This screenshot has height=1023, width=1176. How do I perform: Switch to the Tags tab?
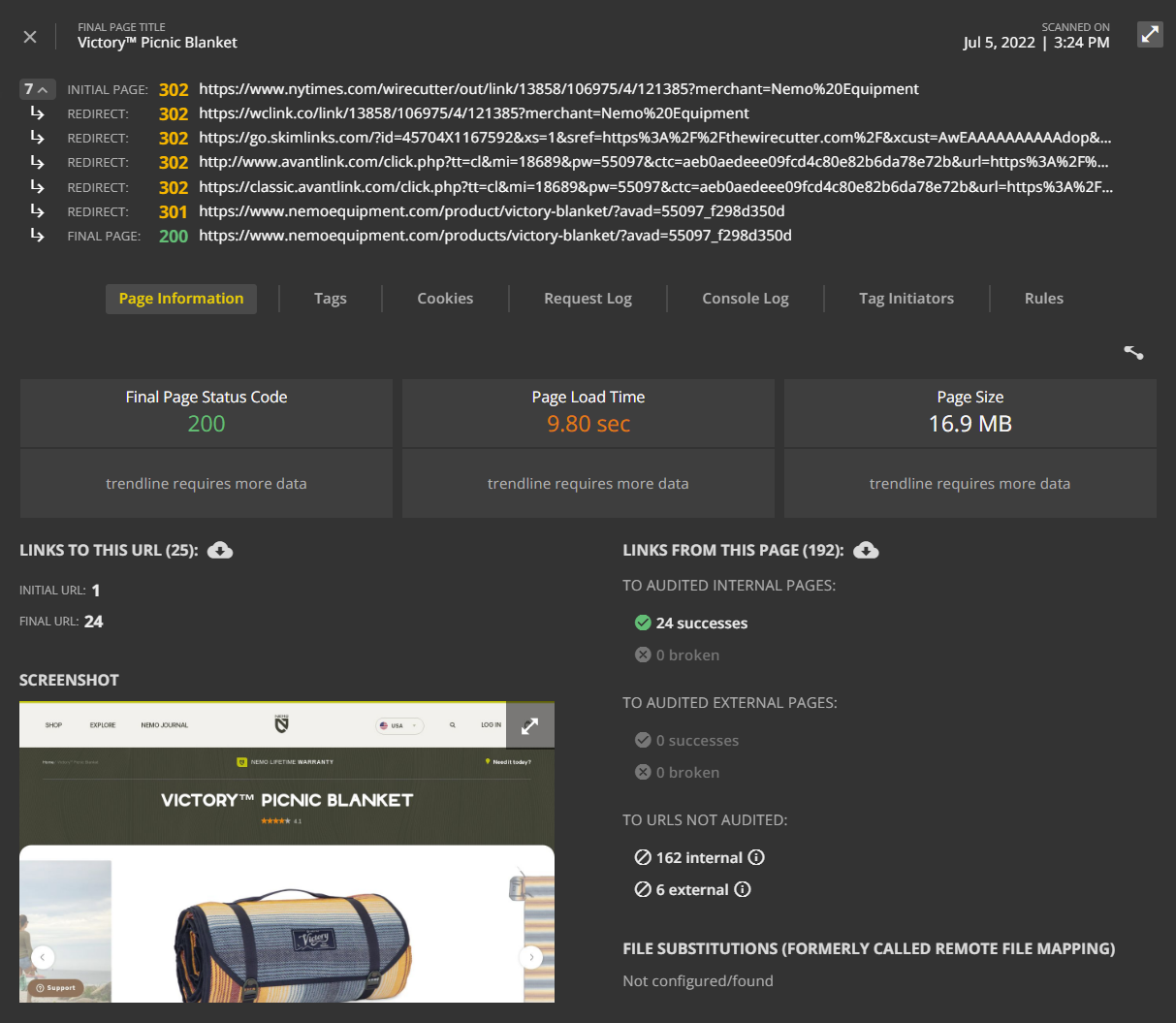[x=330, y=299]
